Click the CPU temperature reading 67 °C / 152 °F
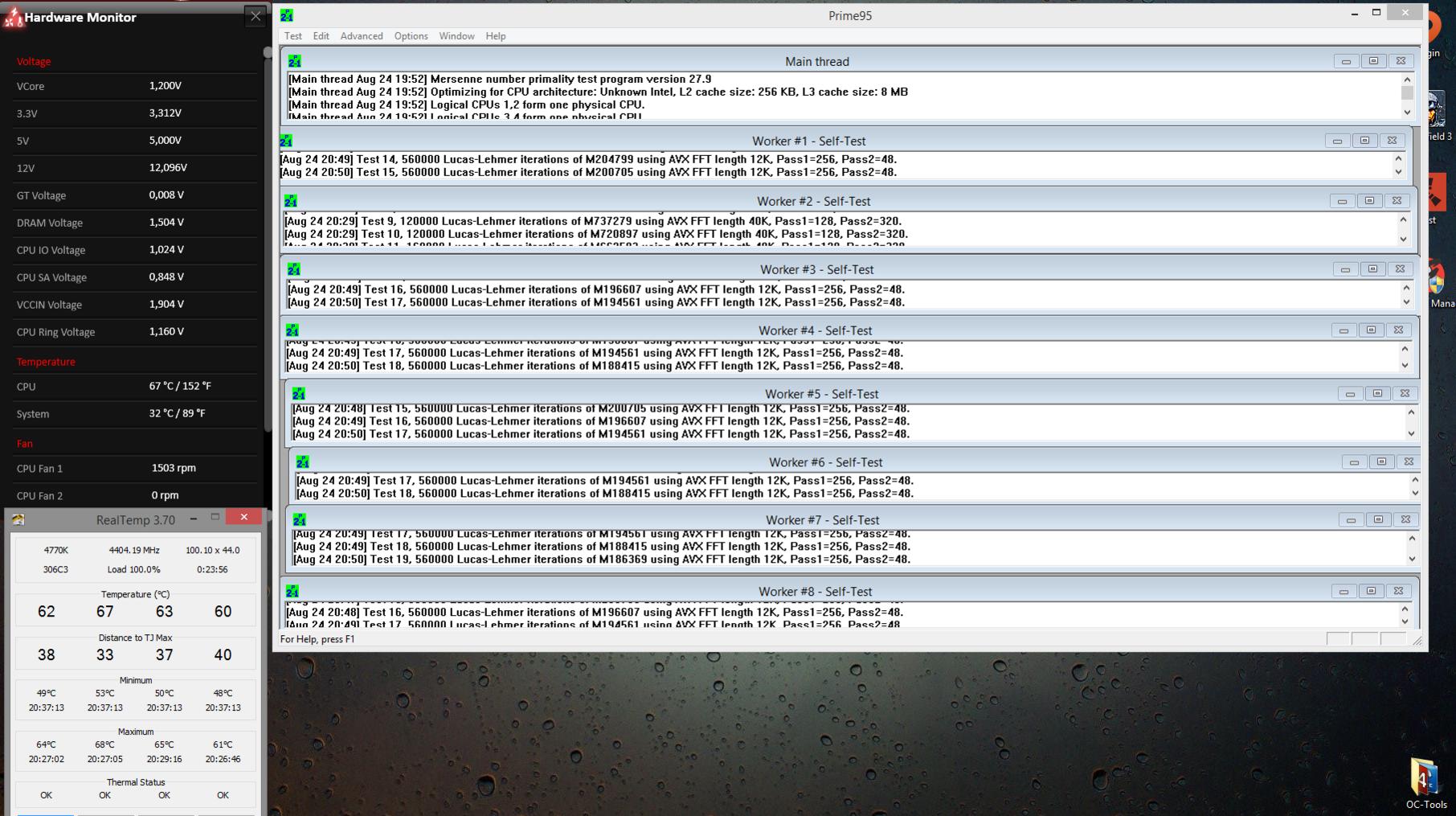The image size is (1456, 816). (180, 387)
